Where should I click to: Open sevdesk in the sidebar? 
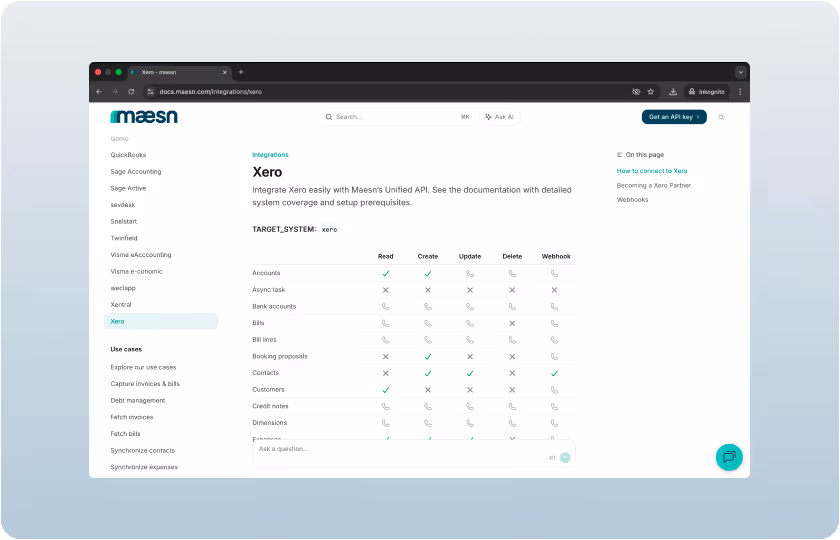(x=123, y=205)
